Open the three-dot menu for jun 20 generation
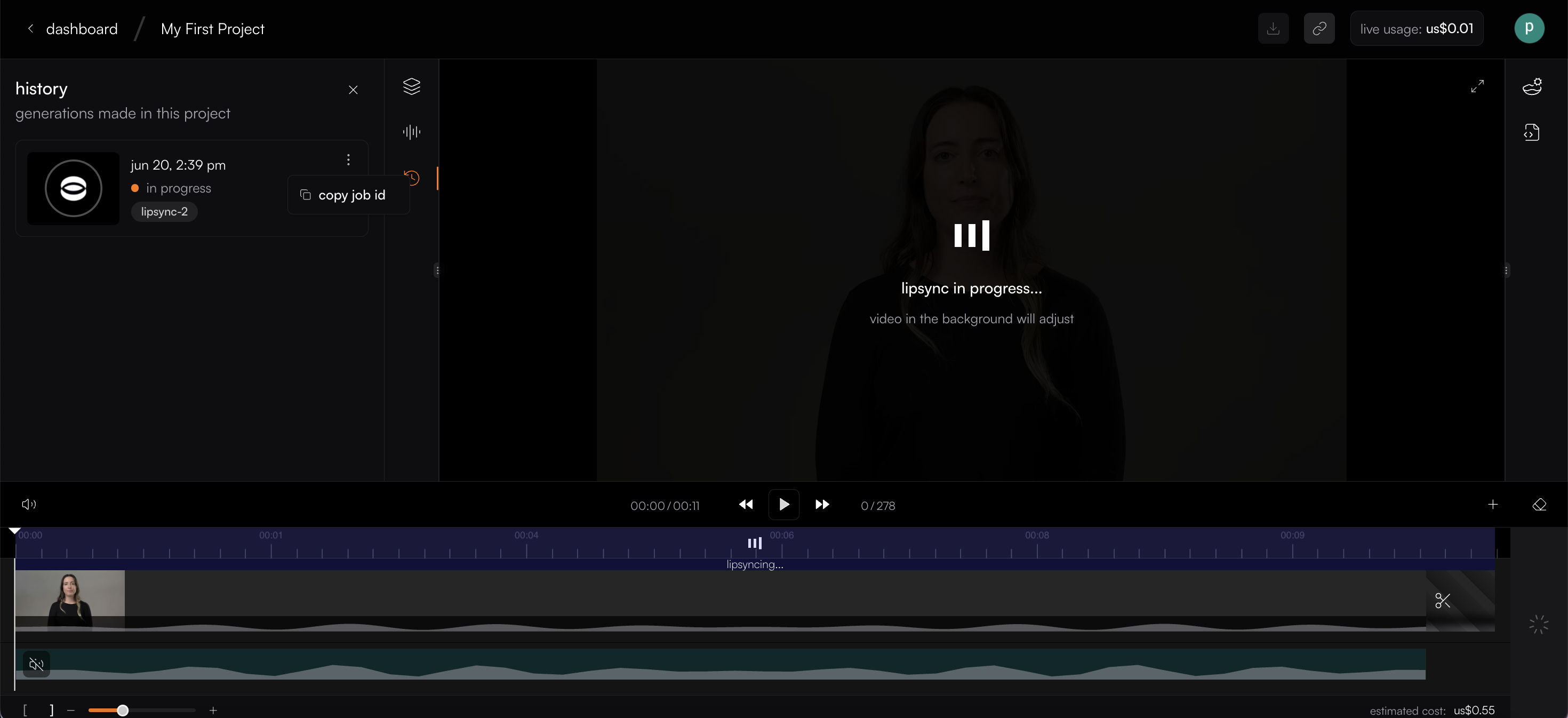Image resolution: width=1568 pixels, height=718 pixels. pos(348,159)
